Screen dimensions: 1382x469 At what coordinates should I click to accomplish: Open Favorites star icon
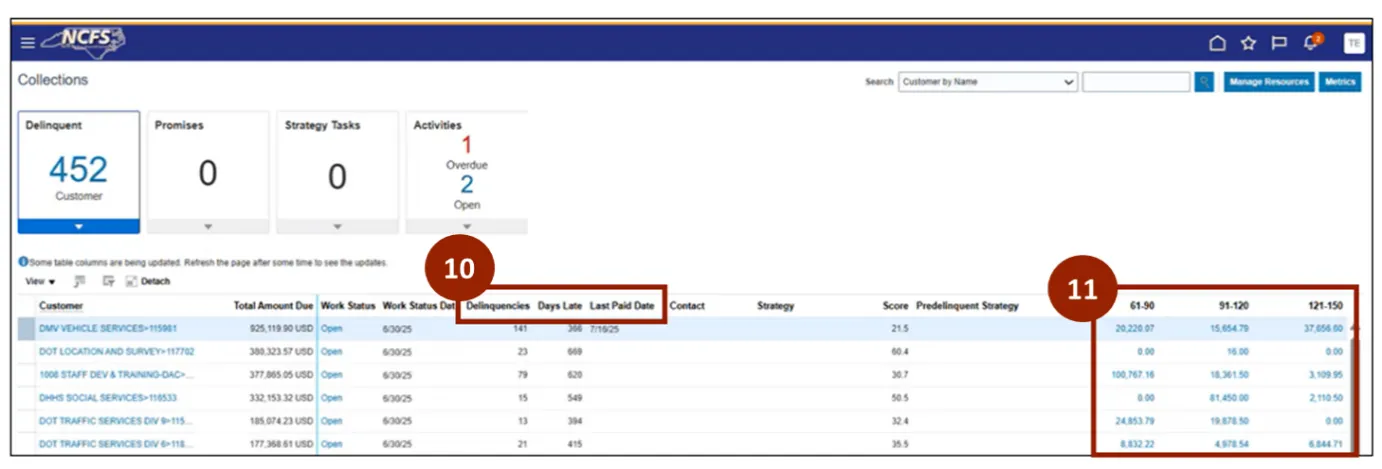[x=1248, y=43]
